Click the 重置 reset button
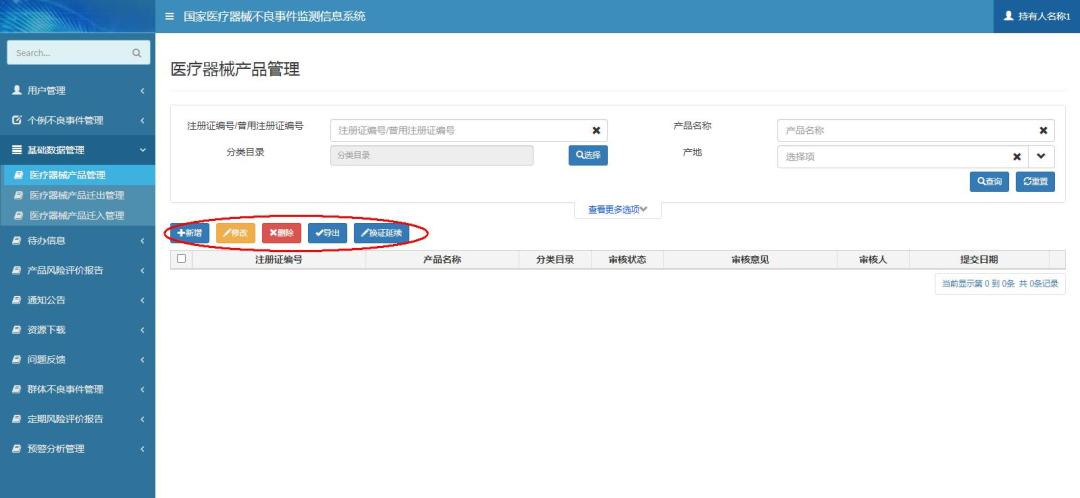Viewport: 1080px width, 498px height. (1035, 182)
